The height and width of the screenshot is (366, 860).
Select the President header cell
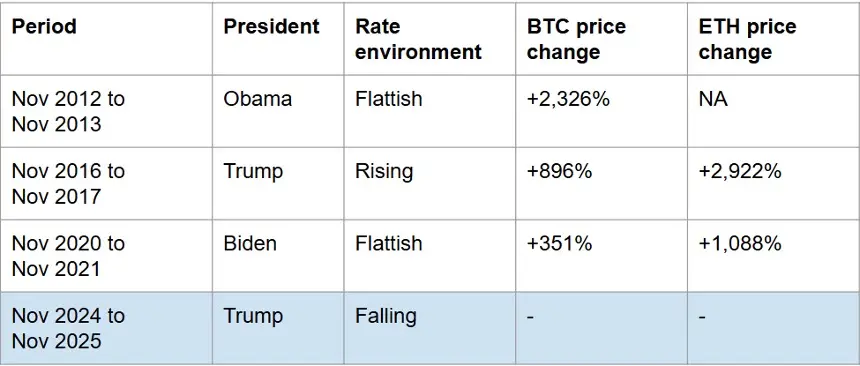(x=278, y=38)
